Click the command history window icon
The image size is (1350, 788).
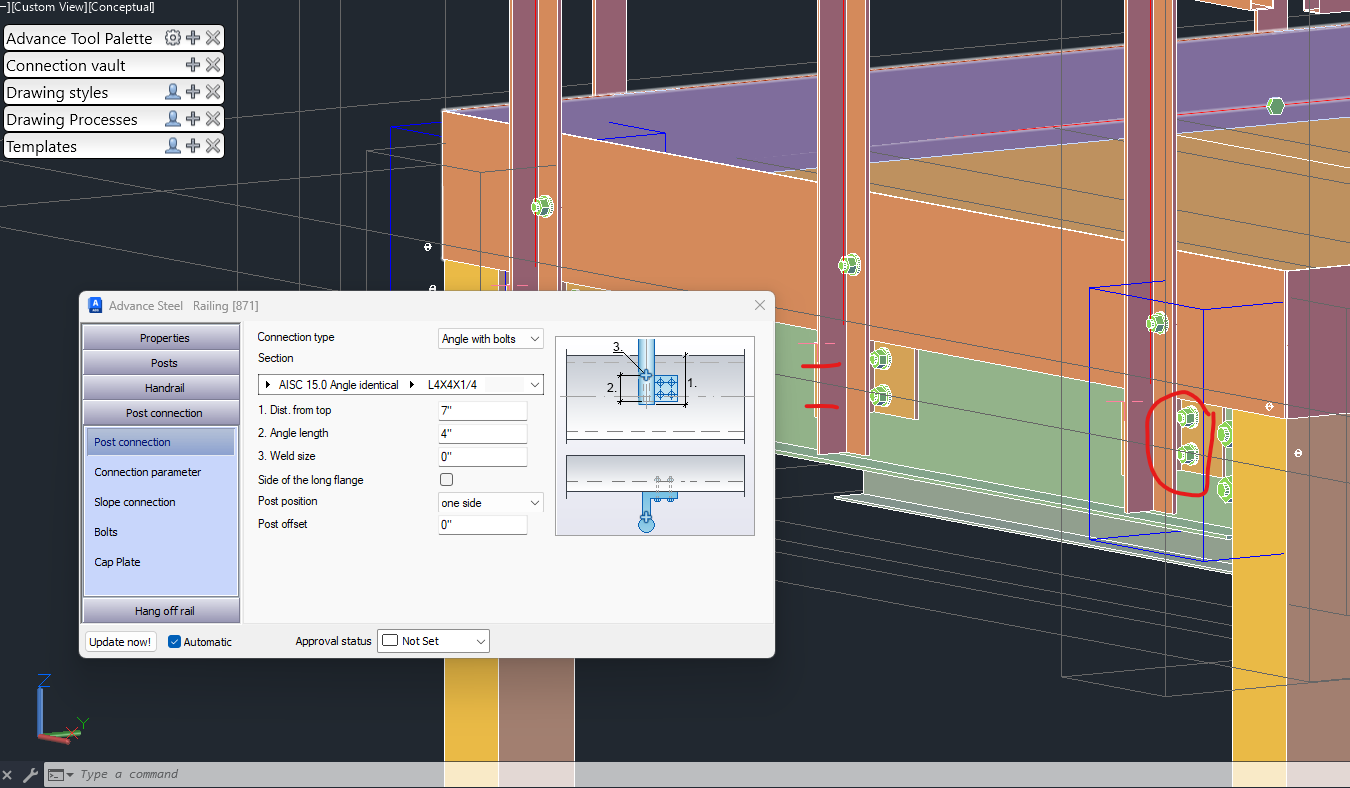point(56,774)
